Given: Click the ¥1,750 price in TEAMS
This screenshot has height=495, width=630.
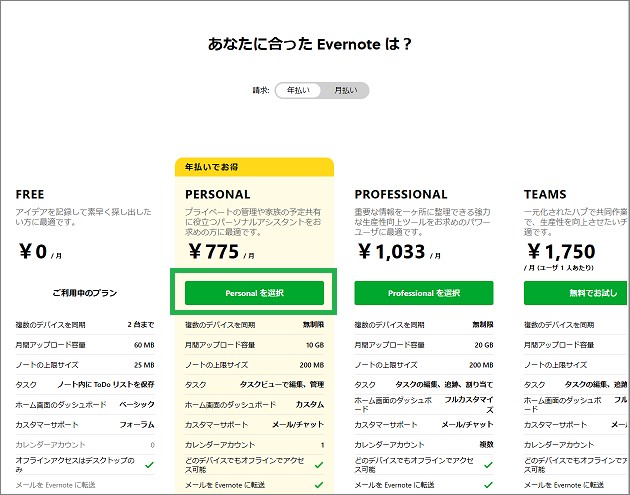Looking at the screenshot, I should (x=561, y=252).
